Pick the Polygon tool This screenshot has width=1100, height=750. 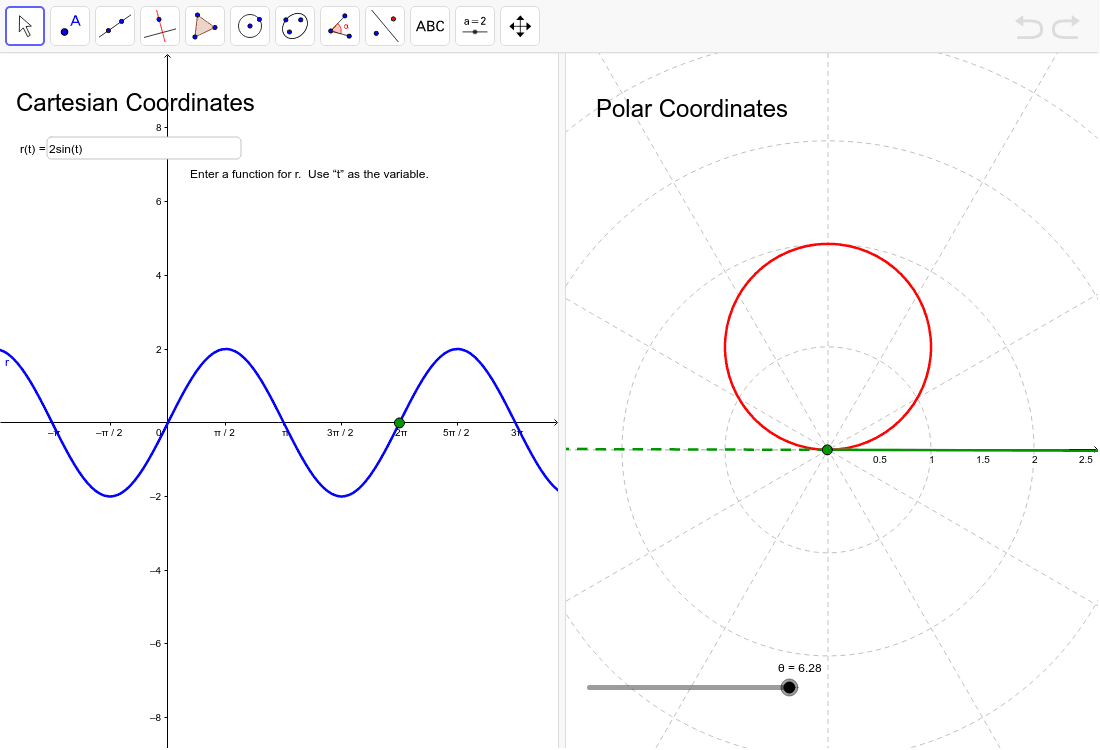coord(205,26)
